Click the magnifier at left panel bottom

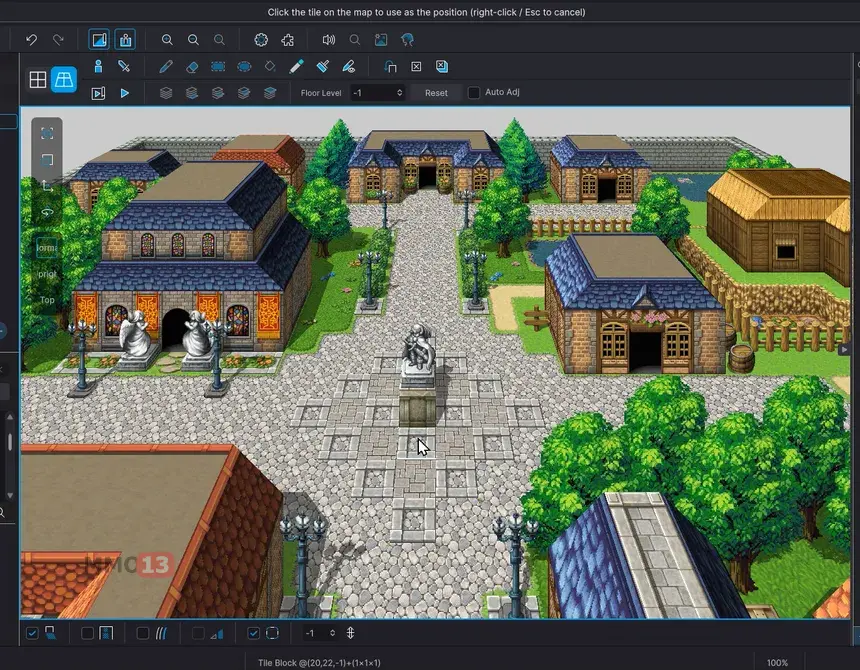(3, 513)
